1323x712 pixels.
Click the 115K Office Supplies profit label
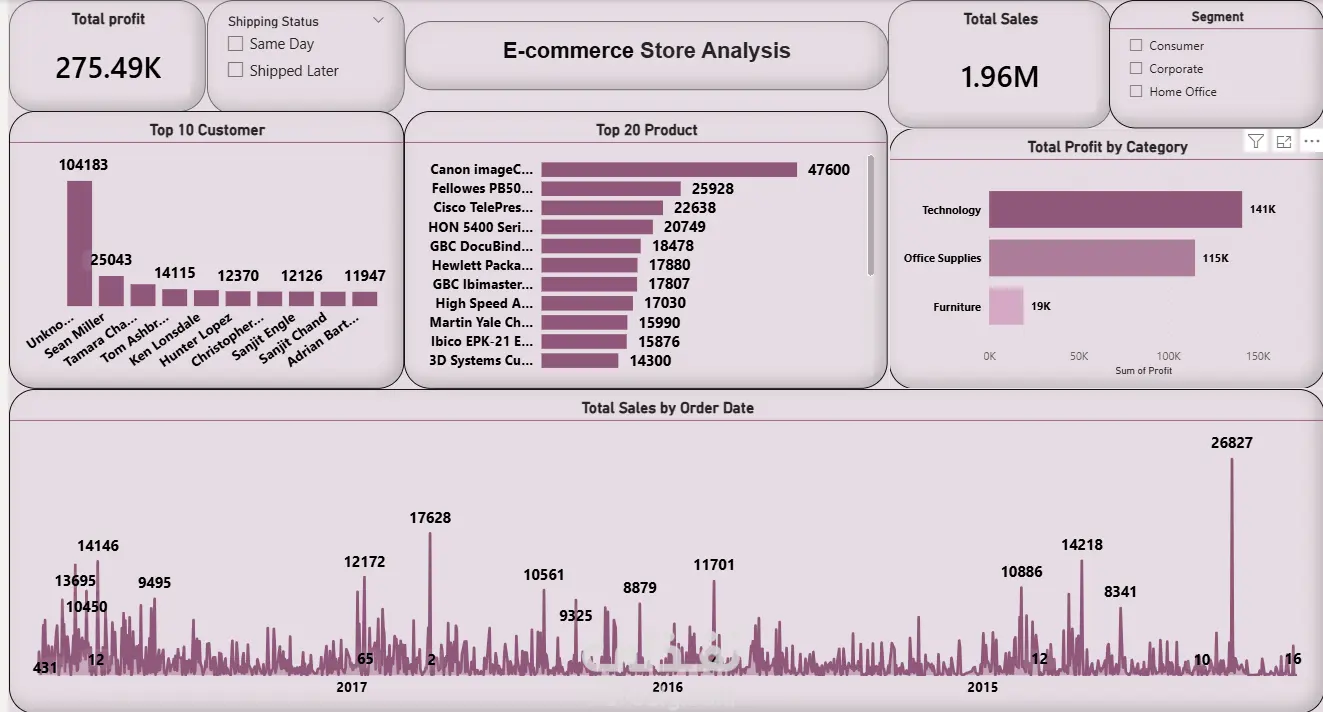pyautogui.click(x=1215, y=258)
